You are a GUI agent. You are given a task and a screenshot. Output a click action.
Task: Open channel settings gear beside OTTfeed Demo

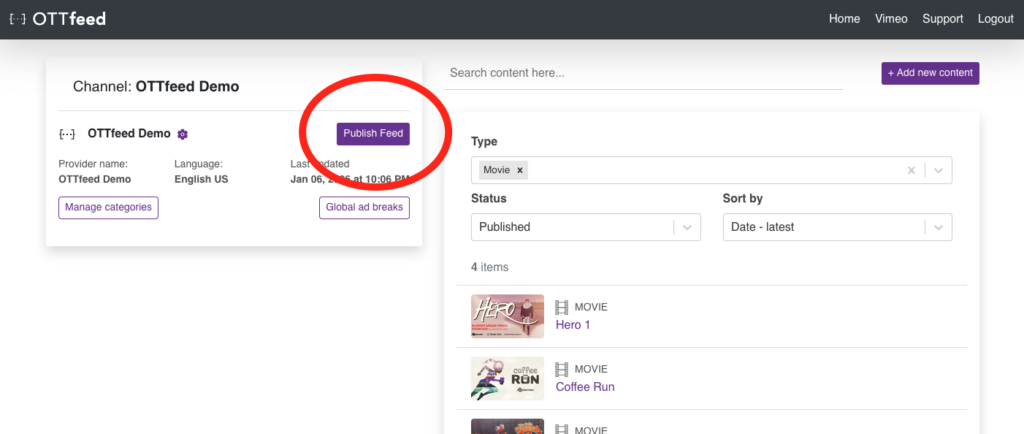click(x=183, y=134)
